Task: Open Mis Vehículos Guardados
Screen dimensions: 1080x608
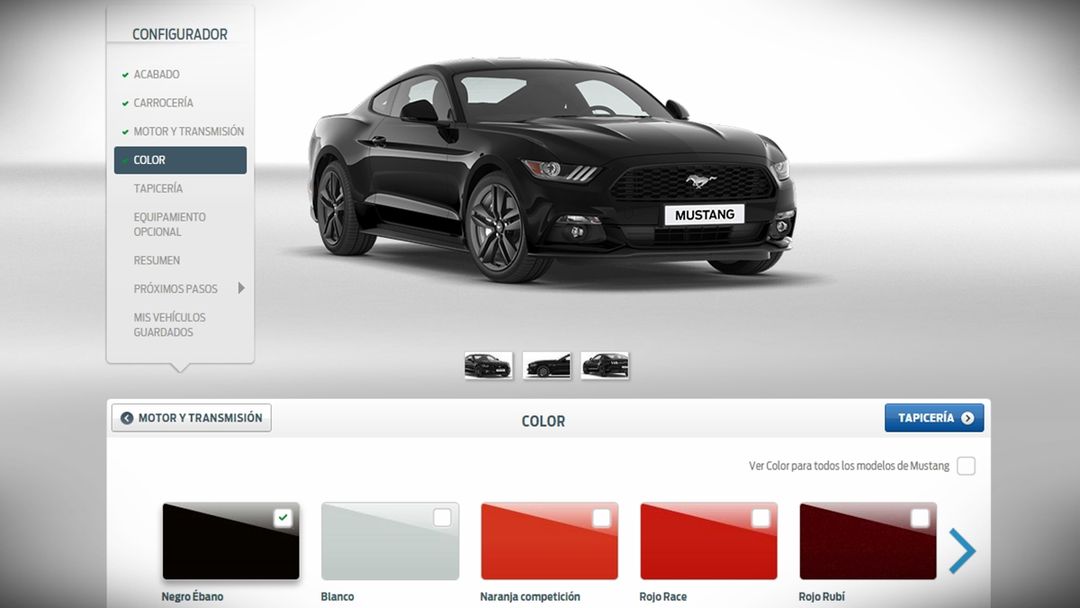Action: coord(169,324)
